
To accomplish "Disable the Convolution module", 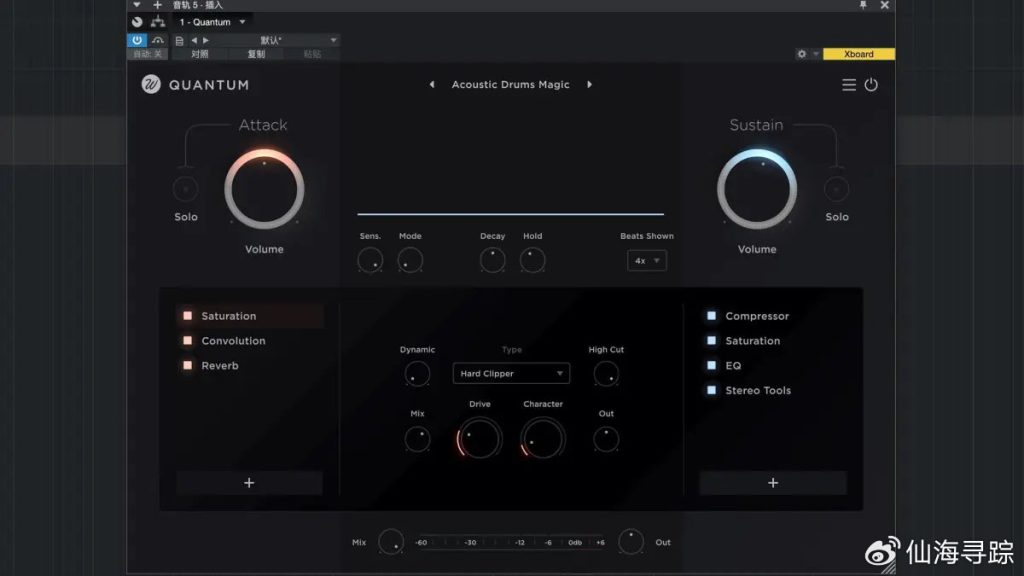I will coord(187,341).
